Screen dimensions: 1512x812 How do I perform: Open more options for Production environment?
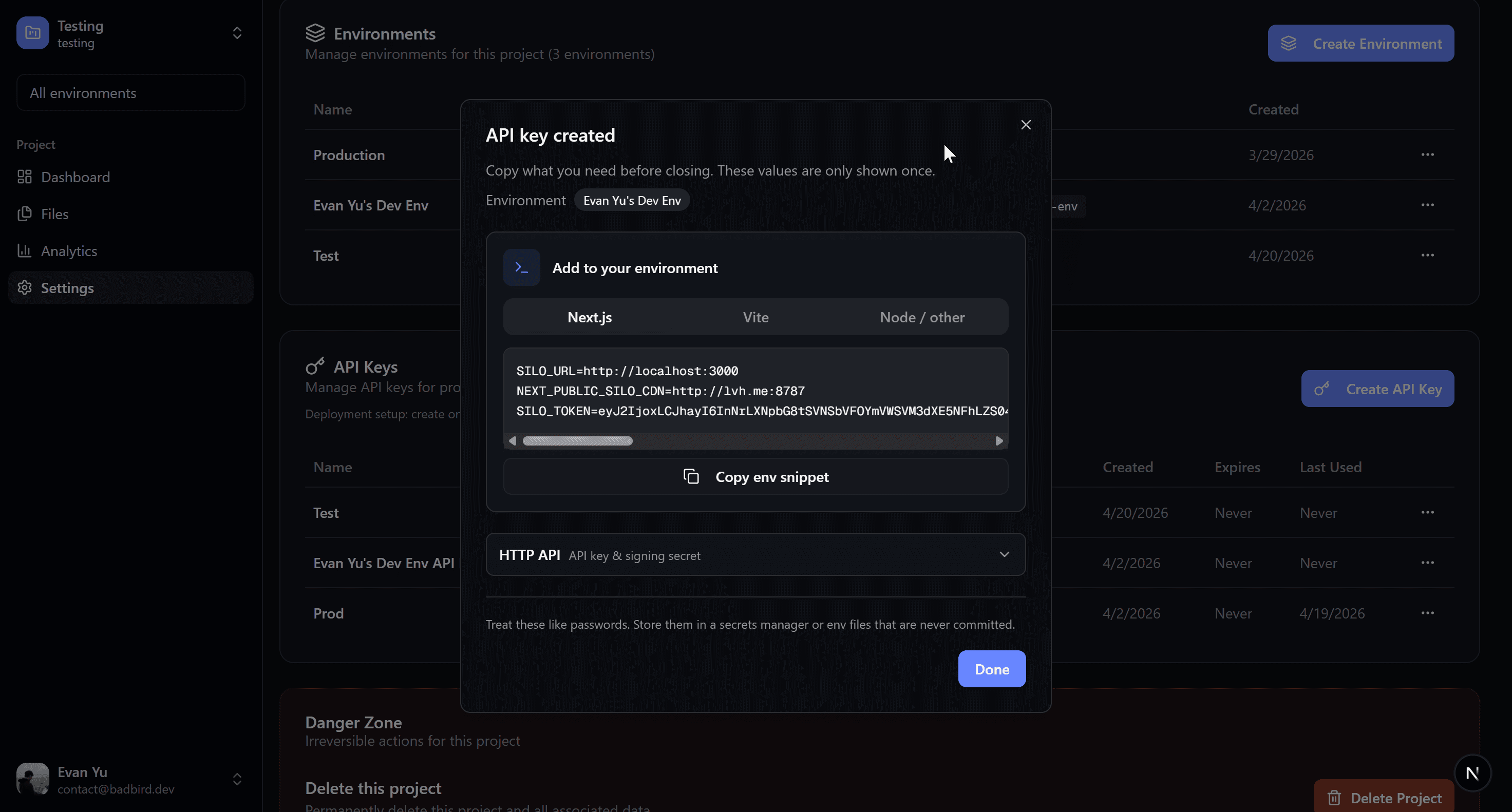pyautogui.click(x=1427, y=154)
